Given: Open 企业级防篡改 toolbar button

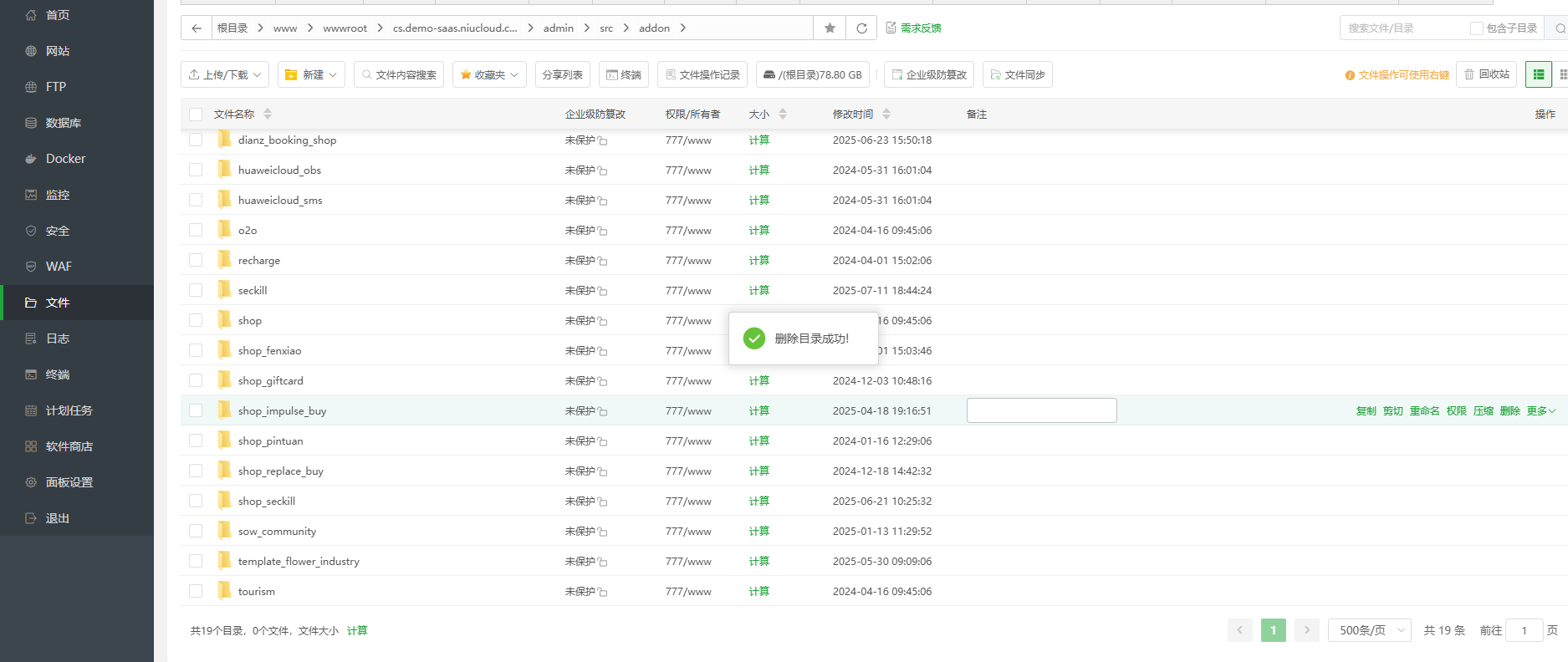Looking at the screenshot, I should 929,74.
